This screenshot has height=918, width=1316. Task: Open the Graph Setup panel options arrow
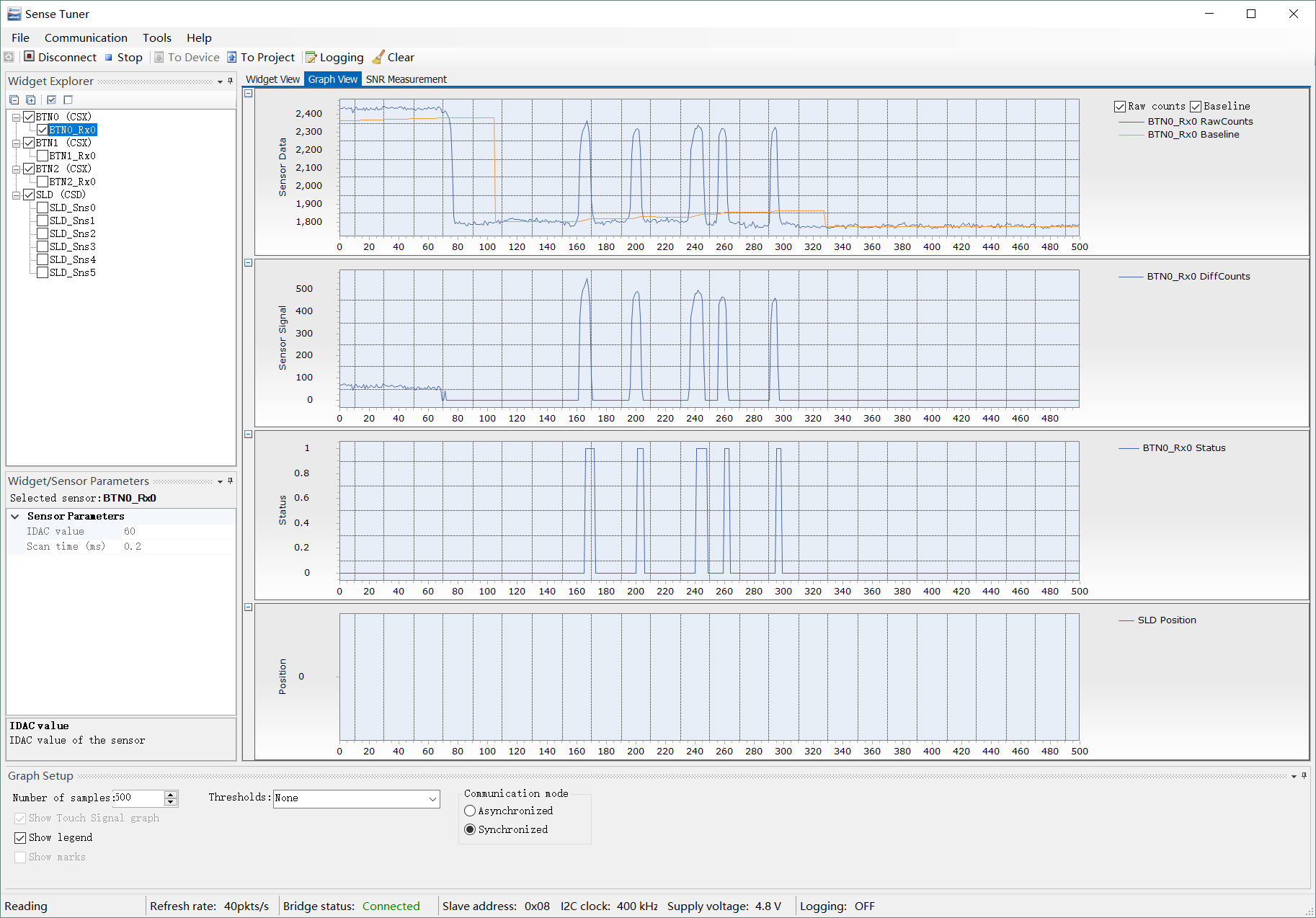pyautogui.click(x=1294, y=776)
